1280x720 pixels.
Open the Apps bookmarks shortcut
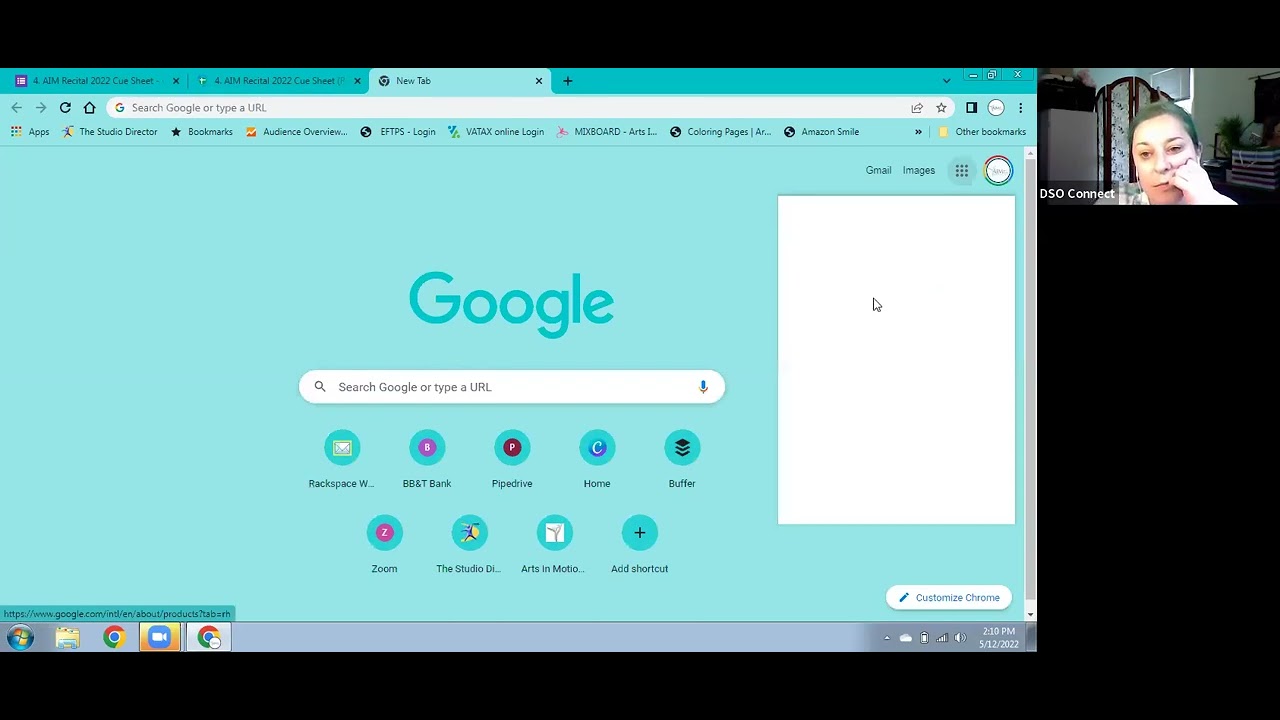pyautogui.click(x=30, y=132)
